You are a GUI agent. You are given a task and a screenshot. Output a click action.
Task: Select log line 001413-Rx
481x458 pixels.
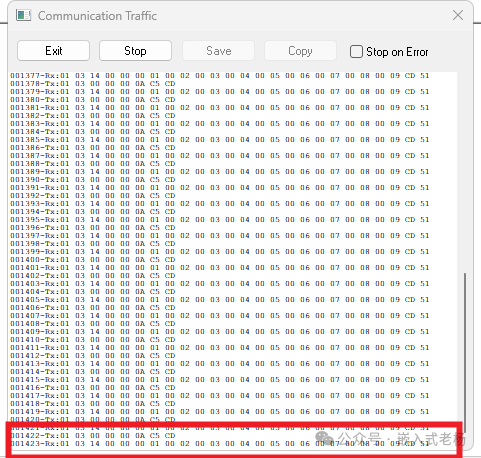[x=220, y=364]
